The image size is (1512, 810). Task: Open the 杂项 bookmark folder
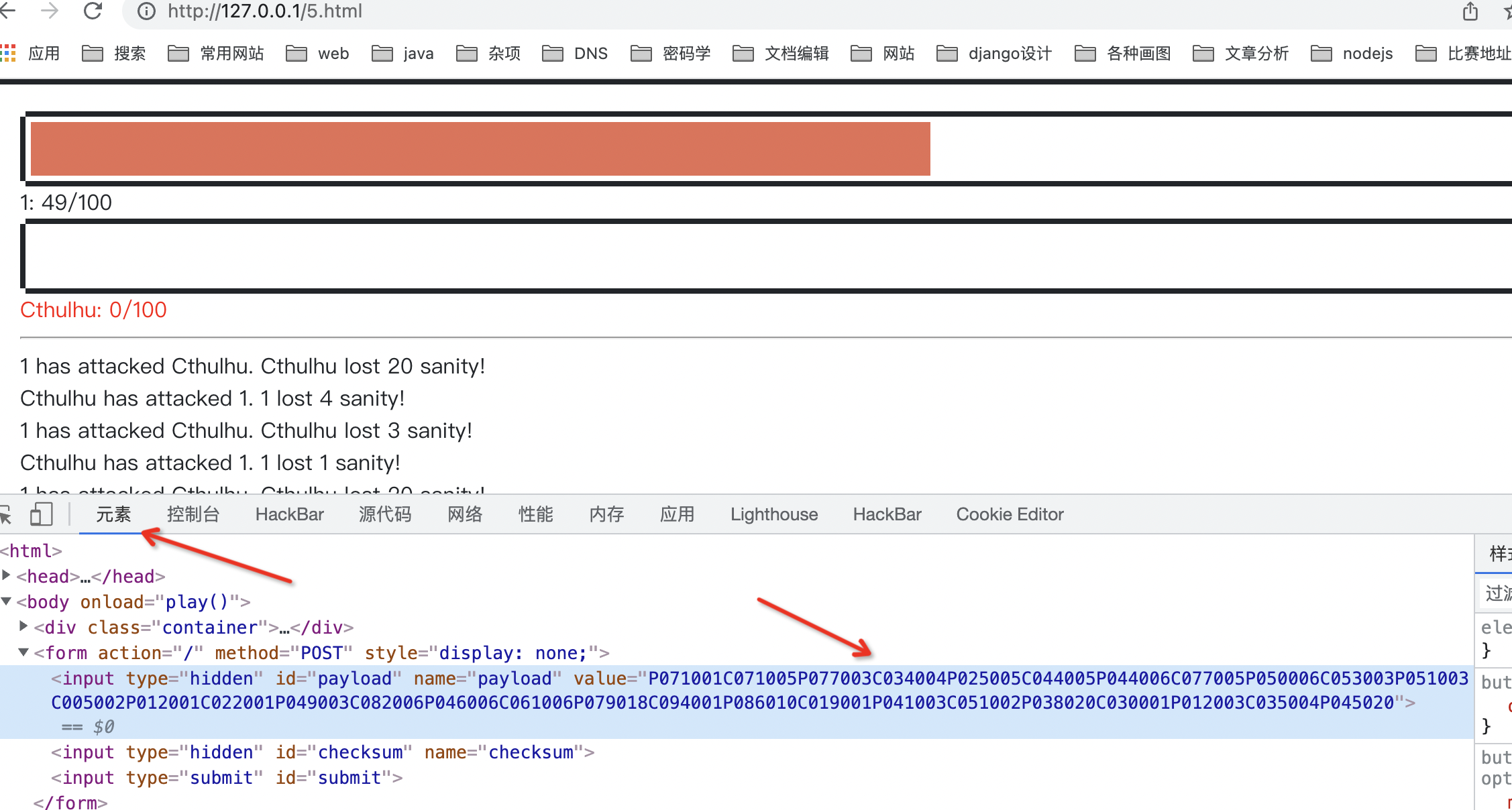488,53
